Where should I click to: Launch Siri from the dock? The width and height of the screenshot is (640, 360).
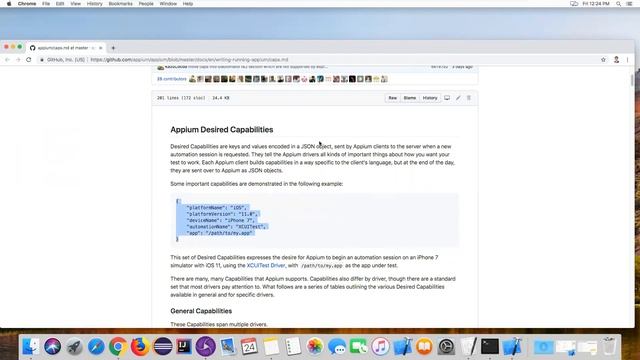pyautogui.click(x=53, y=347)
